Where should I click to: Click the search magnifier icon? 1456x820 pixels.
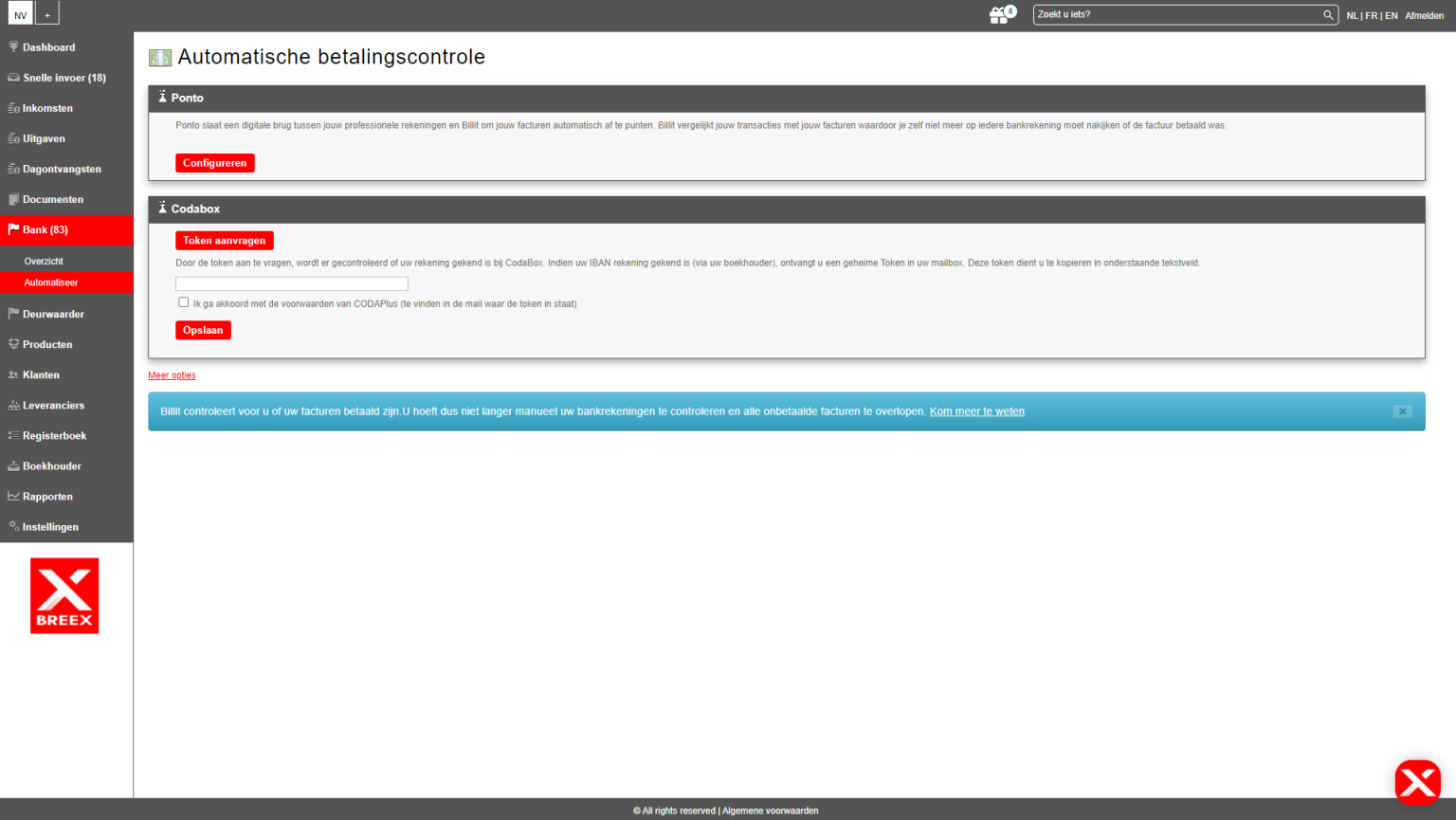click(x=1328, y=15)
